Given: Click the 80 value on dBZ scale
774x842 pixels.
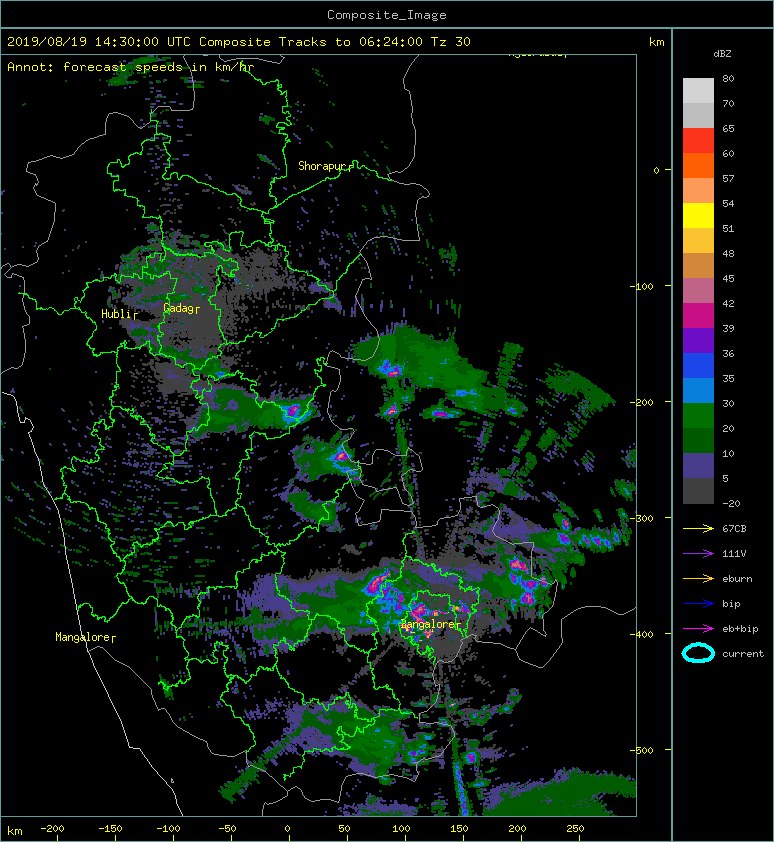Looking at the screenshot, I should tap(728, 78).
